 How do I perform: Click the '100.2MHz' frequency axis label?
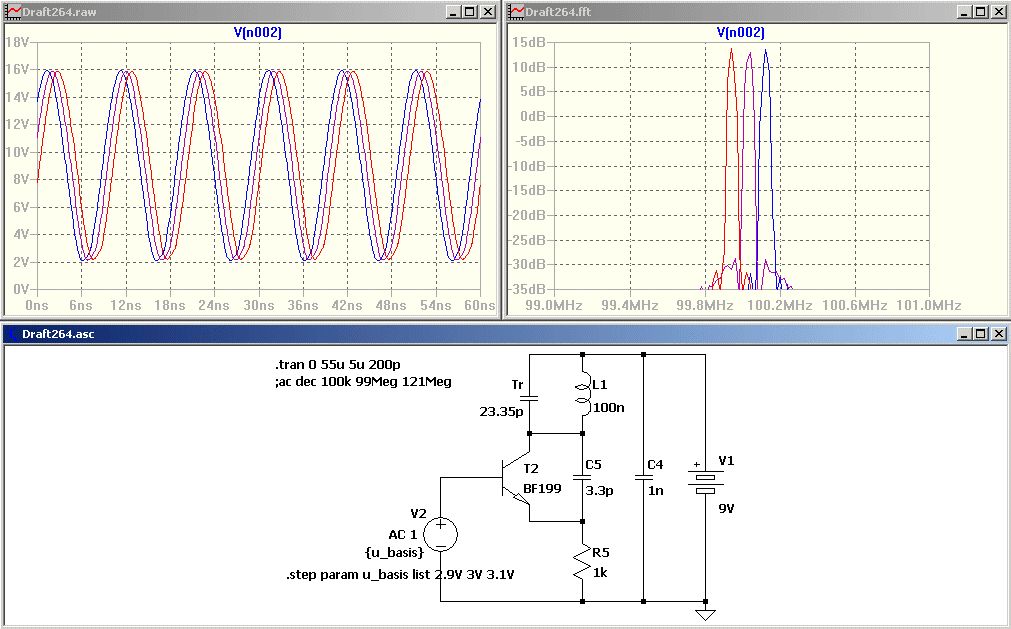[x=780, y=305]
